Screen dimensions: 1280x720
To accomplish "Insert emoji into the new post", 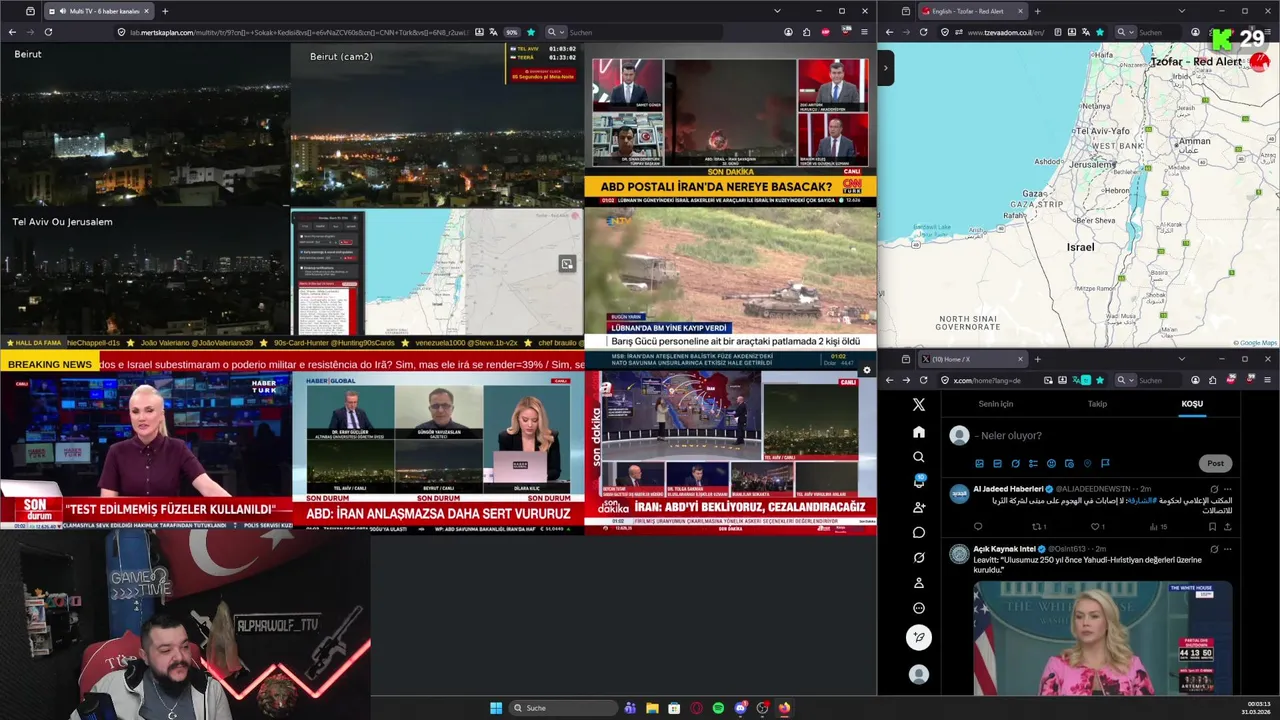I will pyautogui.click(x=1051, y=464).
